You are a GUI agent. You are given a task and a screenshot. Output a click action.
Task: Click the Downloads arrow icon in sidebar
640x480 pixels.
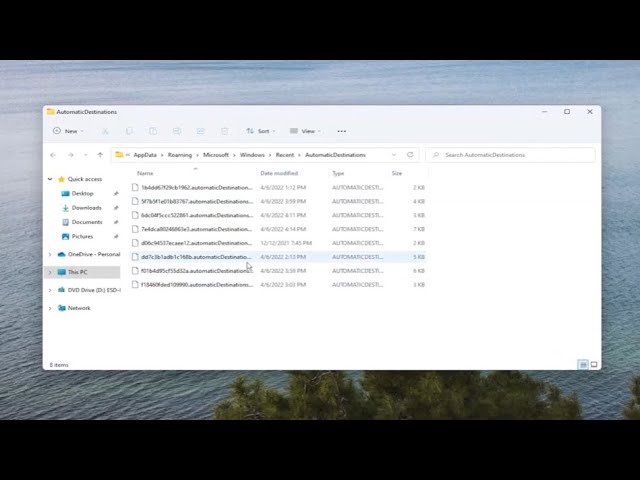[65, 208]
